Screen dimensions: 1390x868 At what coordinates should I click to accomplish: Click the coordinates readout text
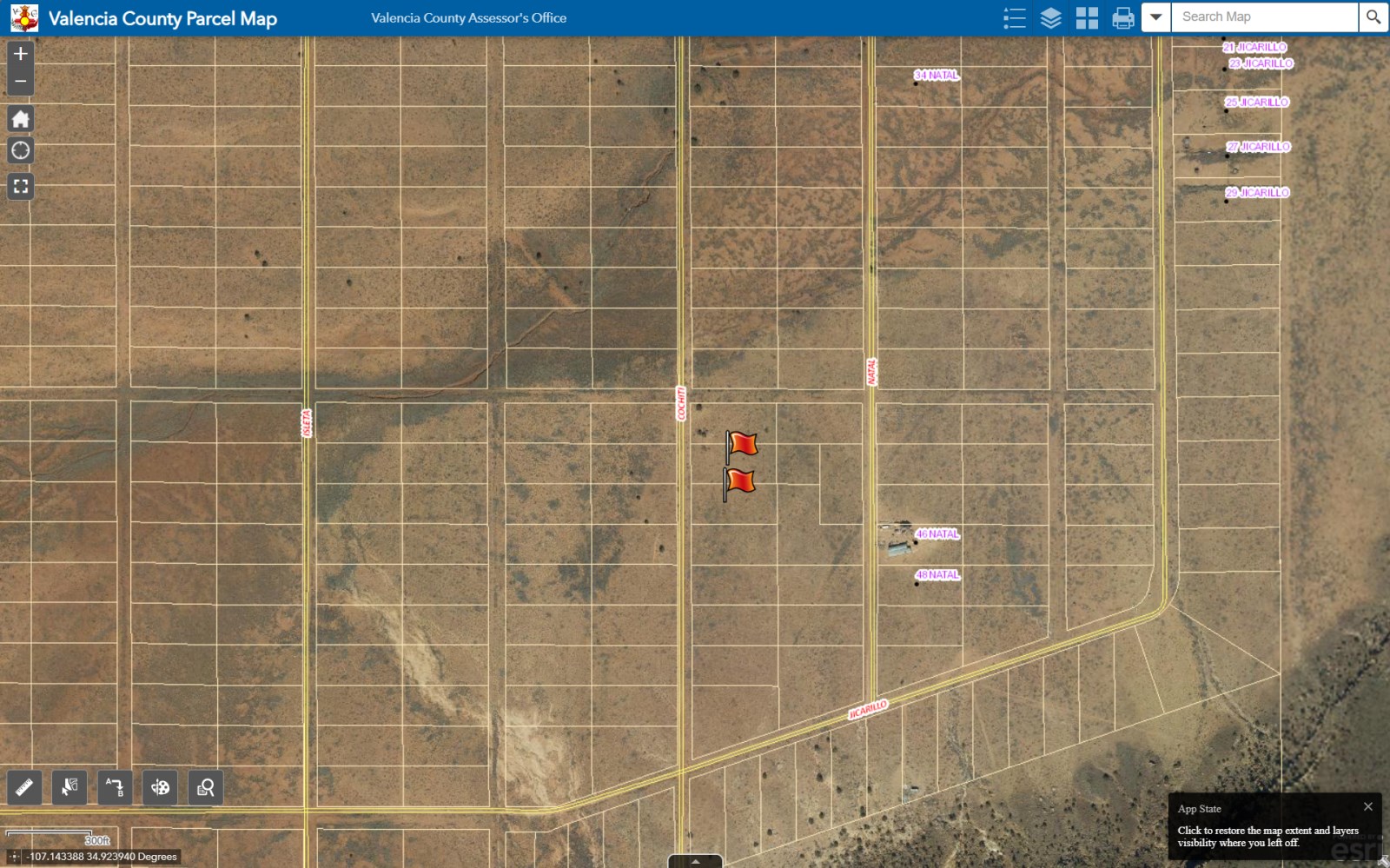click(x=103, y=857)
